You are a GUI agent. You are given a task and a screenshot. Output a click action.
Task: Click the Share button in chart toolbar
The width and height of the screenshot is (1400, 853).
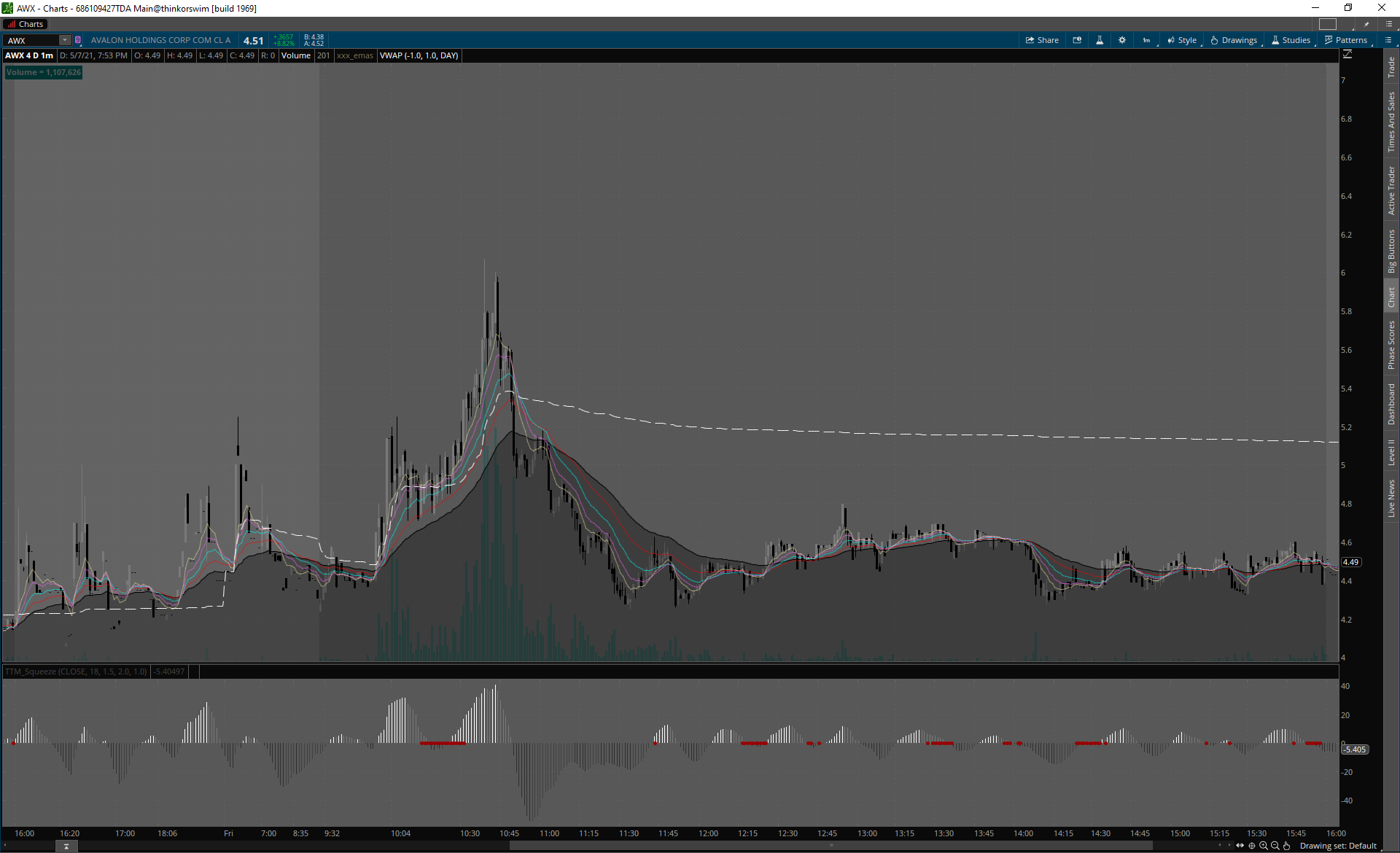pyautogui.click(x=1042, y=40)
